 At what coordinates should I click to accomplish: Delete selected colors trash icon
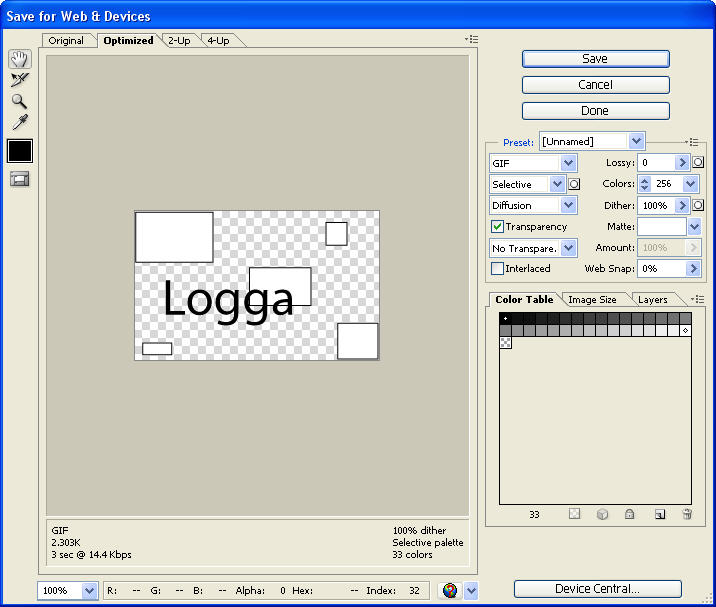[687, 514]
